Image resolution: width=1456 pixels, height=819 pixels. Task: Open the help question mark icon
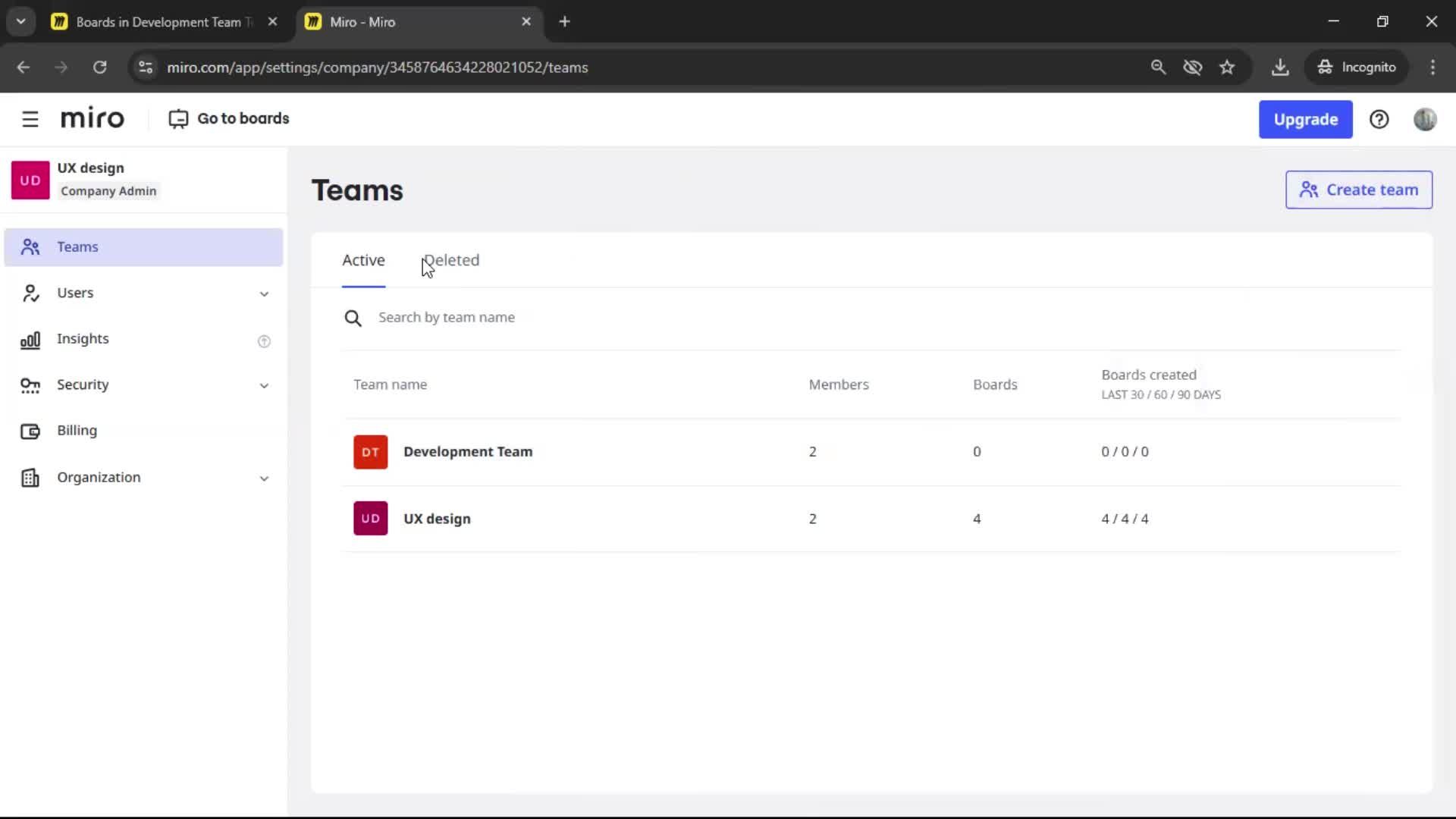click(x=1379, y=119)
